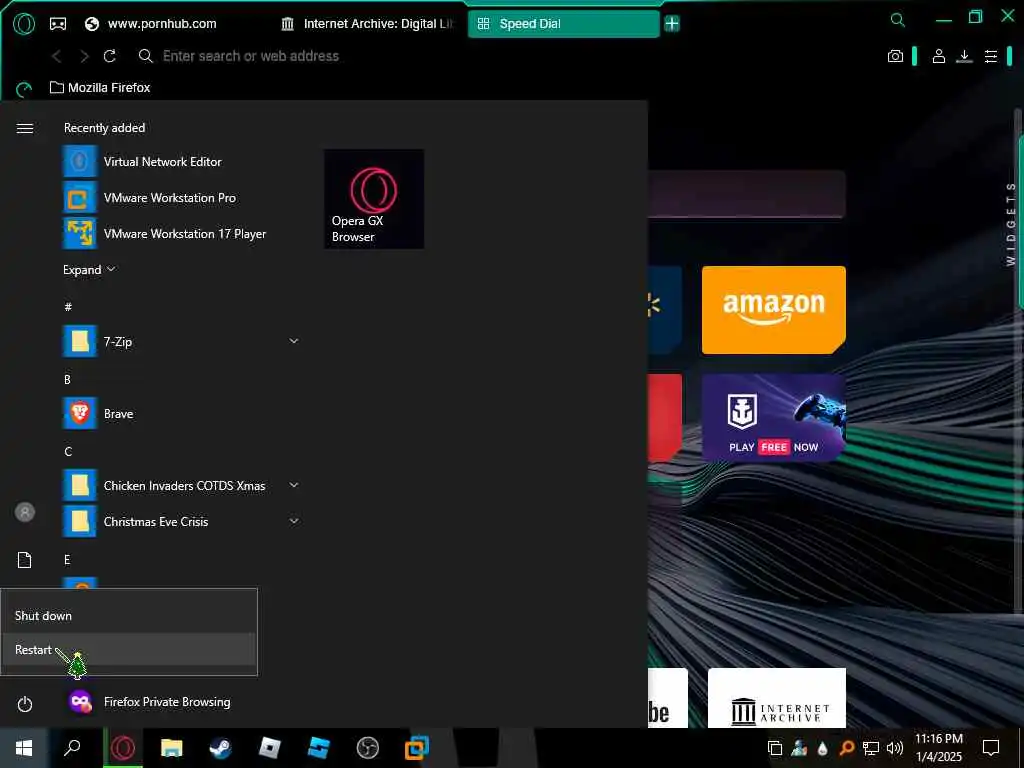Expand the Start menu hamburger icon
The width and height of the screenshot is (1024, 768).
coord(25,128)
